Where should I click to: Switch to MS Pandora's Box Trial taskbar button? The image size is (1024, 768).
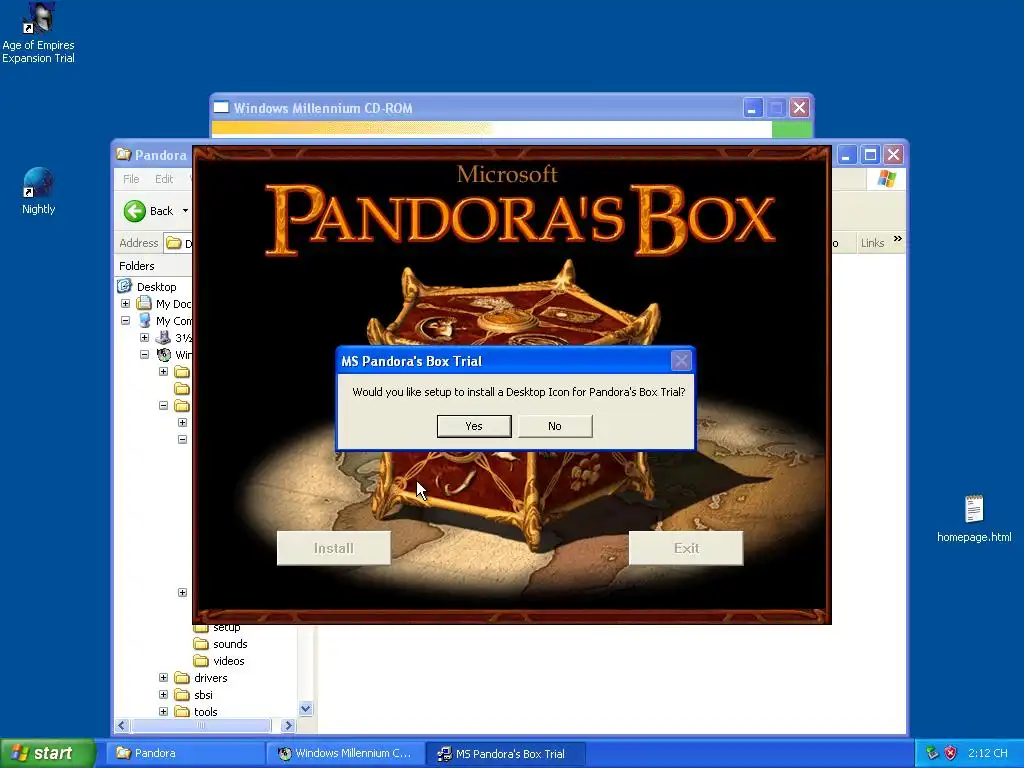(x=505, y=753)
